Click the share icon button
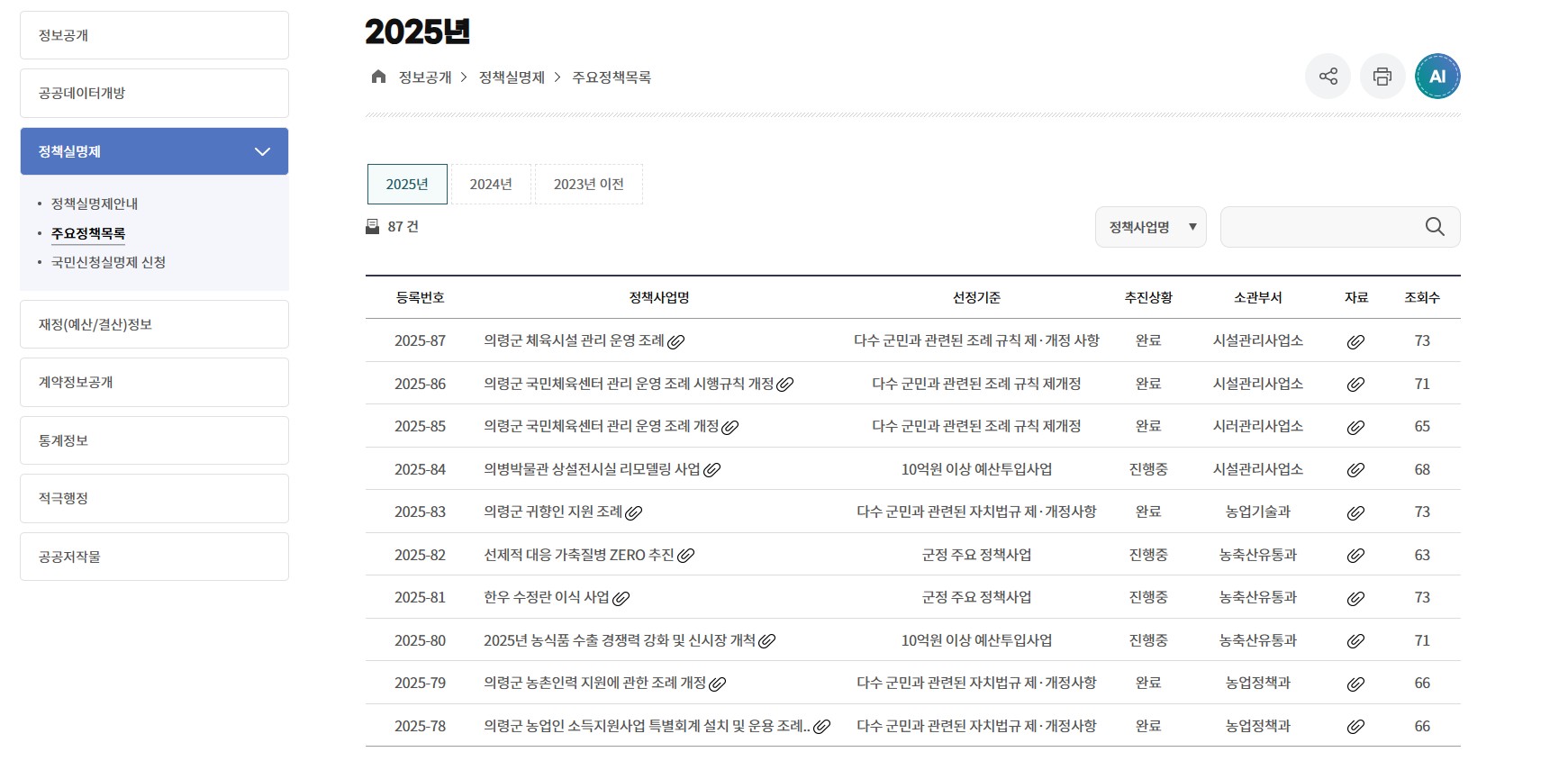Viewport: 1568px width, 770px height. click(1328, 77)
